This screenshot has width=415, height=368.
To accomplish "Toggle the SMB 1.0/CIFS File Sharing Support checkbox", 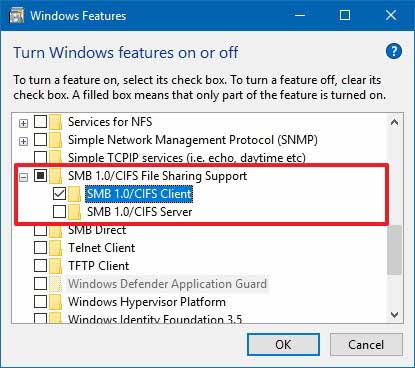I will coord(40,175).
